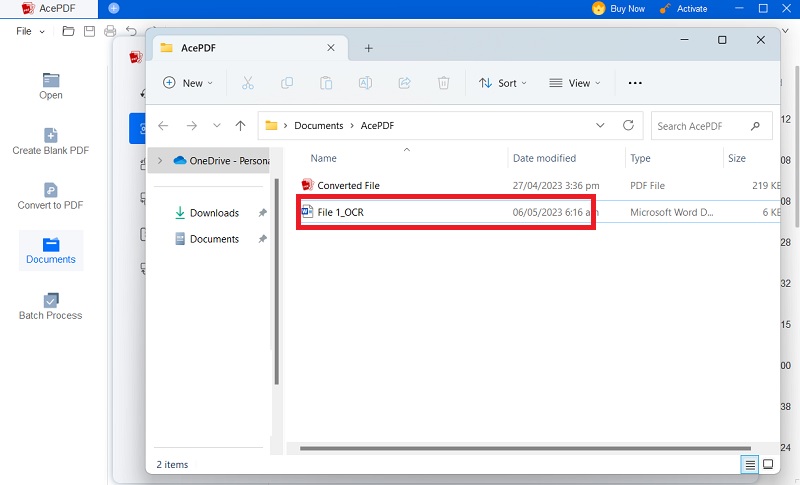Click the Delete trash icon
Viewport: 800px width, 485px height.
443,83
